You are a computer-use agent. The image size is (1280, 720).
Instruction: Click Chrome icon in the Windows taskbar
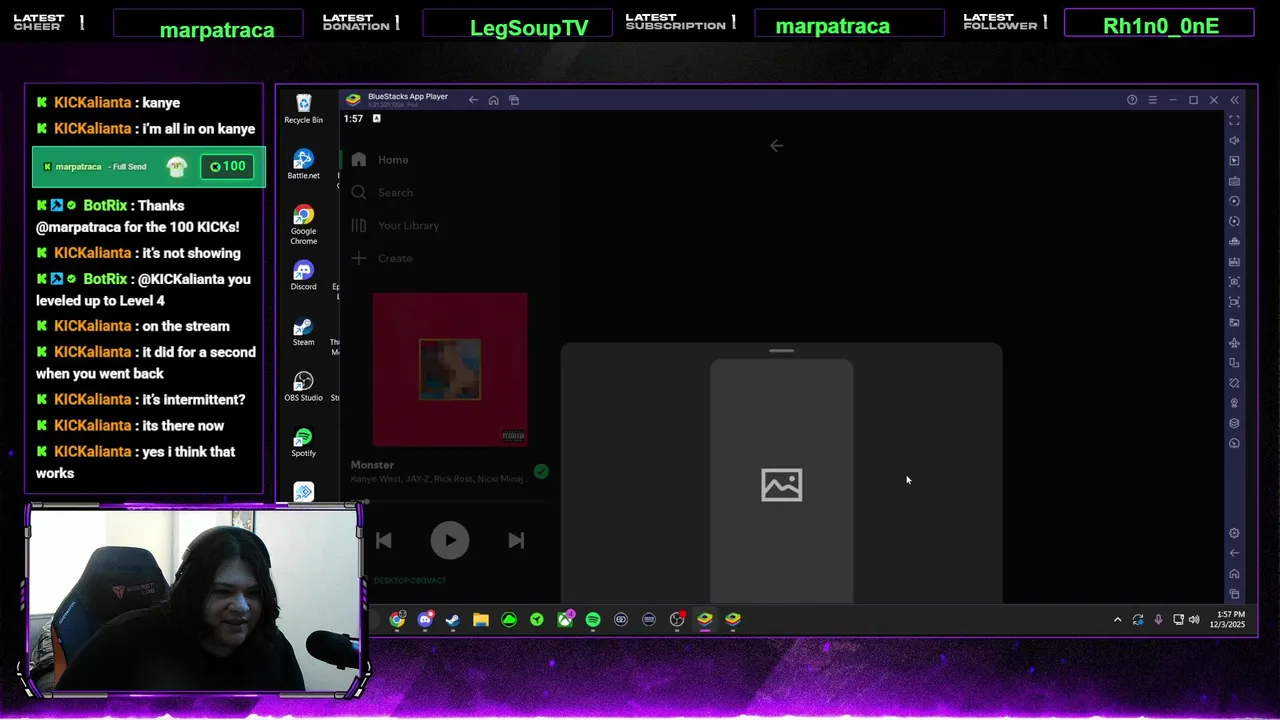click(398, 620)
